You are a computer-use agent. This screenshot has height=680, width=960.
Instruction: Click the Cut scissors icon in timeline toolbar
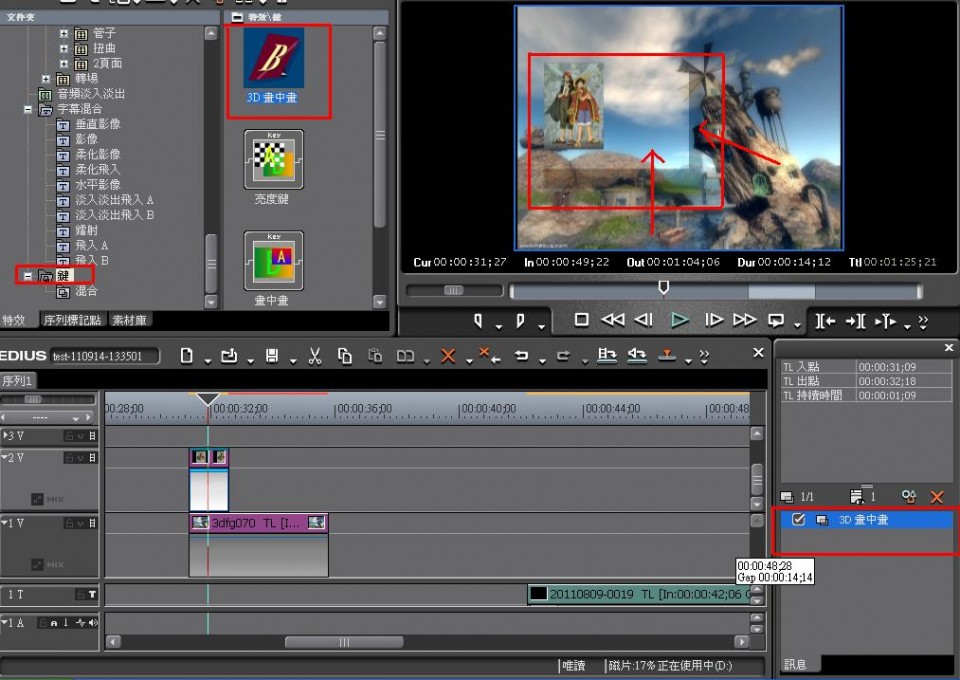click(x=314, y=356)
